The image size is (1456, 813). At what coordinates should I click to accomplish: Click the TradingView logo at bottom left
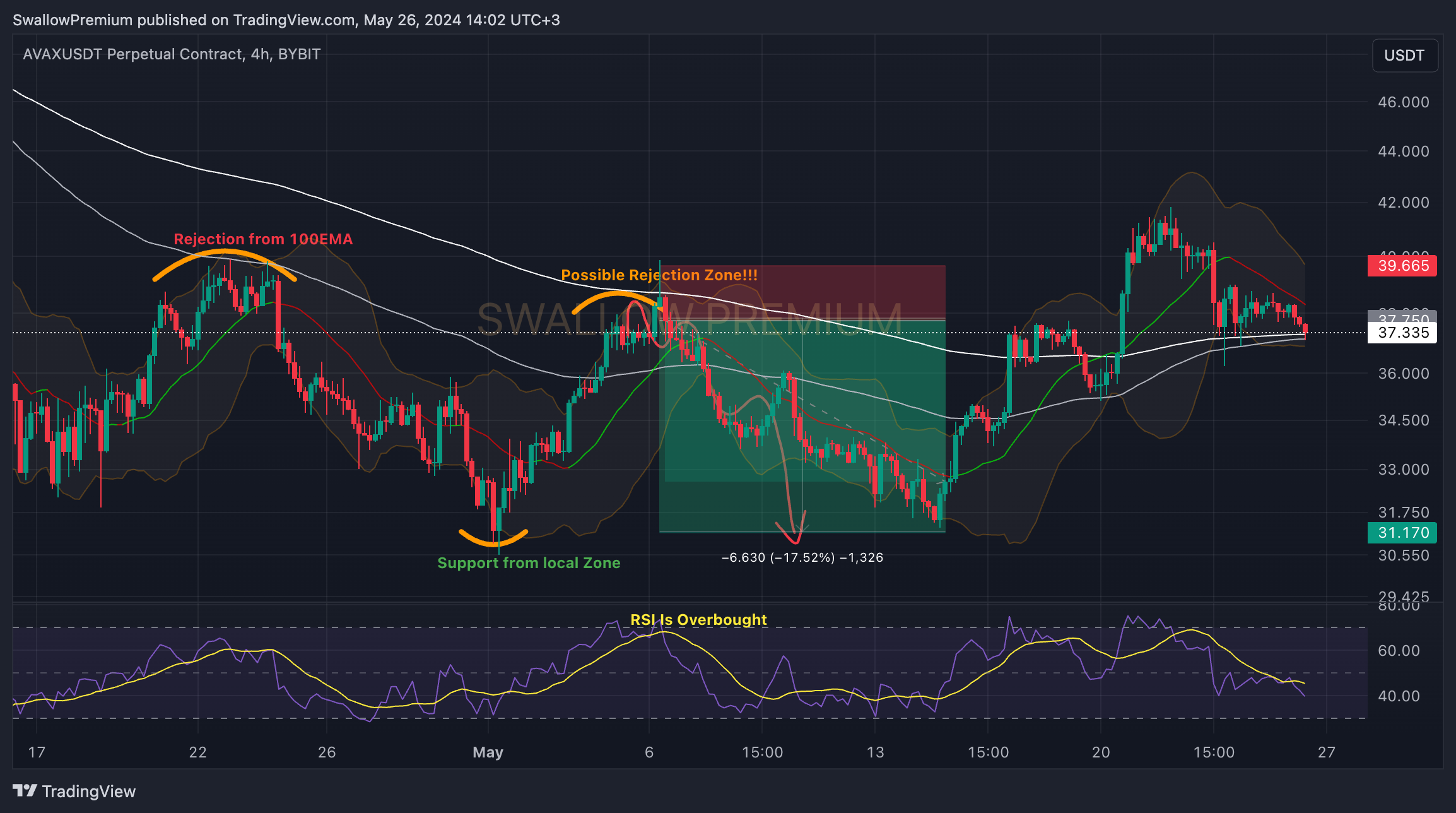(x=74, y=791)
